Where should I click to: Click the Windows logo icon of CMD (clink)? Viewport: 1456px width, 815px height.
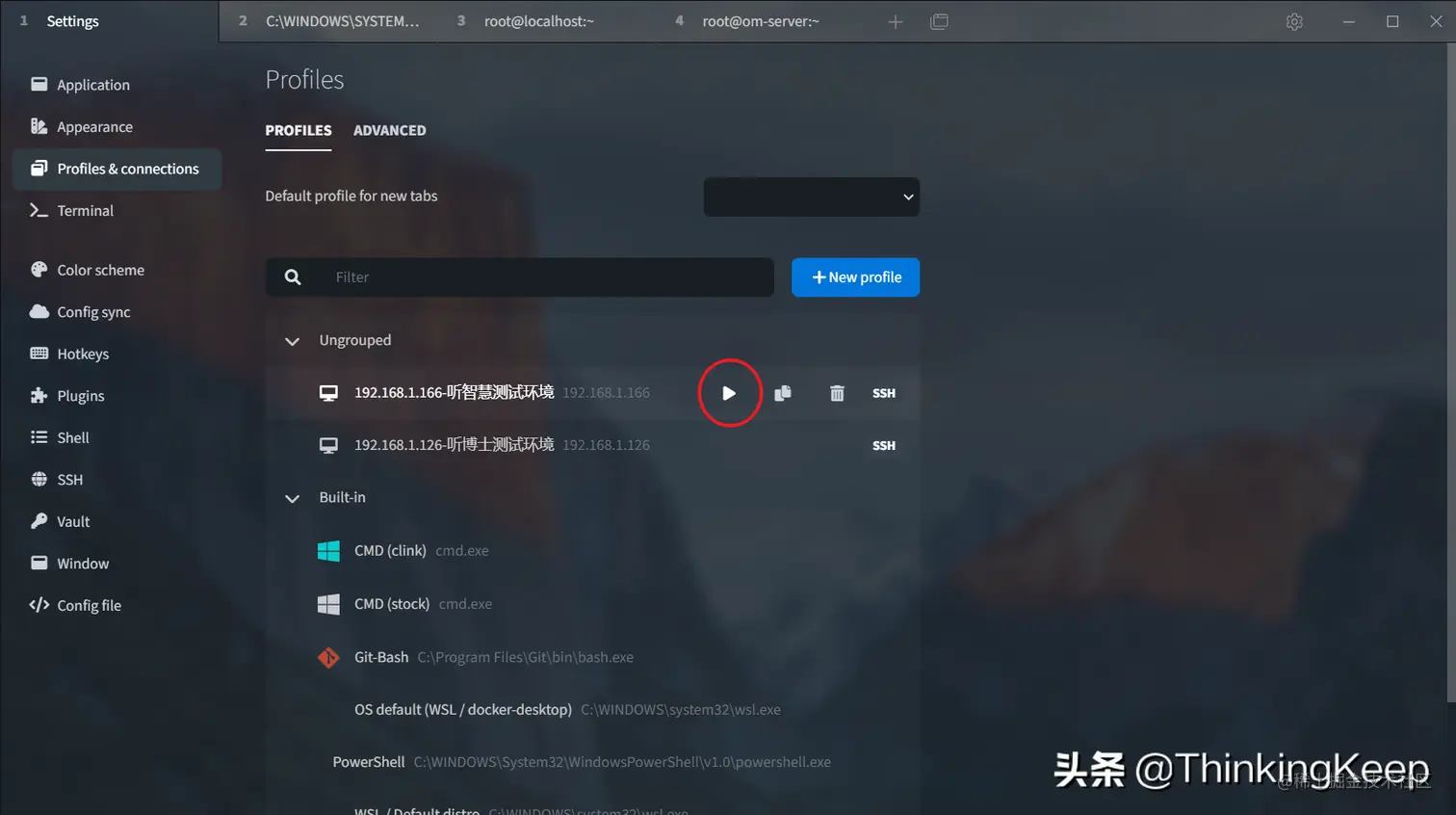[x=328, y=551]
